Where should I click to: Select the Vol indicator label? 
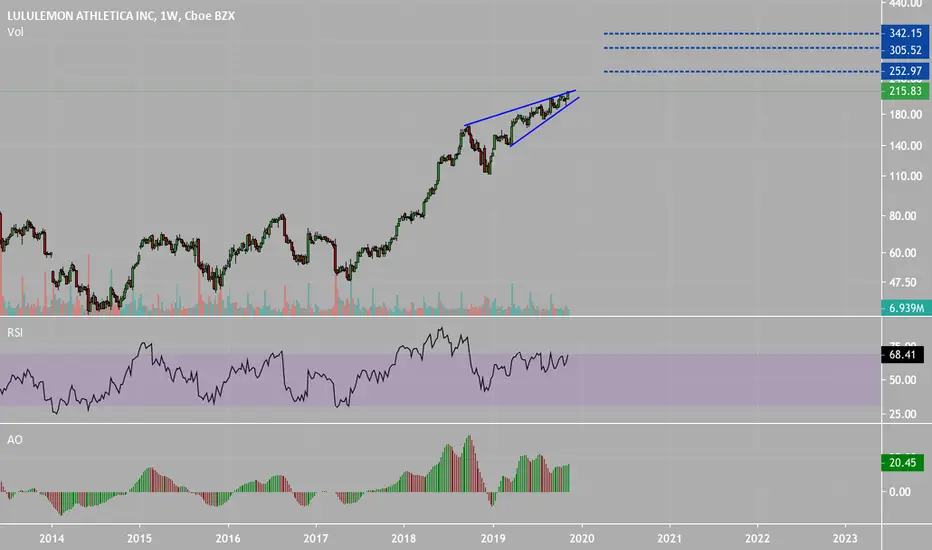point(15,32)
